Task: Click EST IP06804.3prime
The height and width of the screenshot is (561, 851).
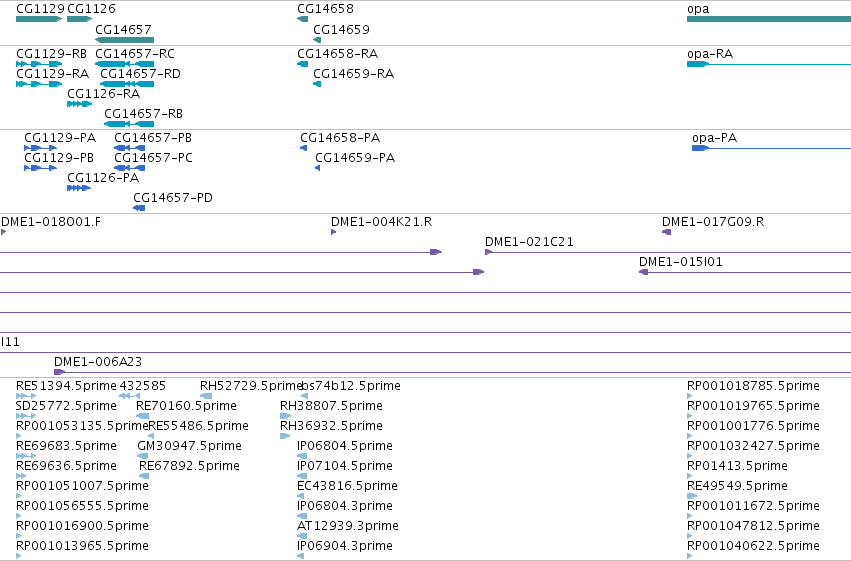Action: coord(302,516)
